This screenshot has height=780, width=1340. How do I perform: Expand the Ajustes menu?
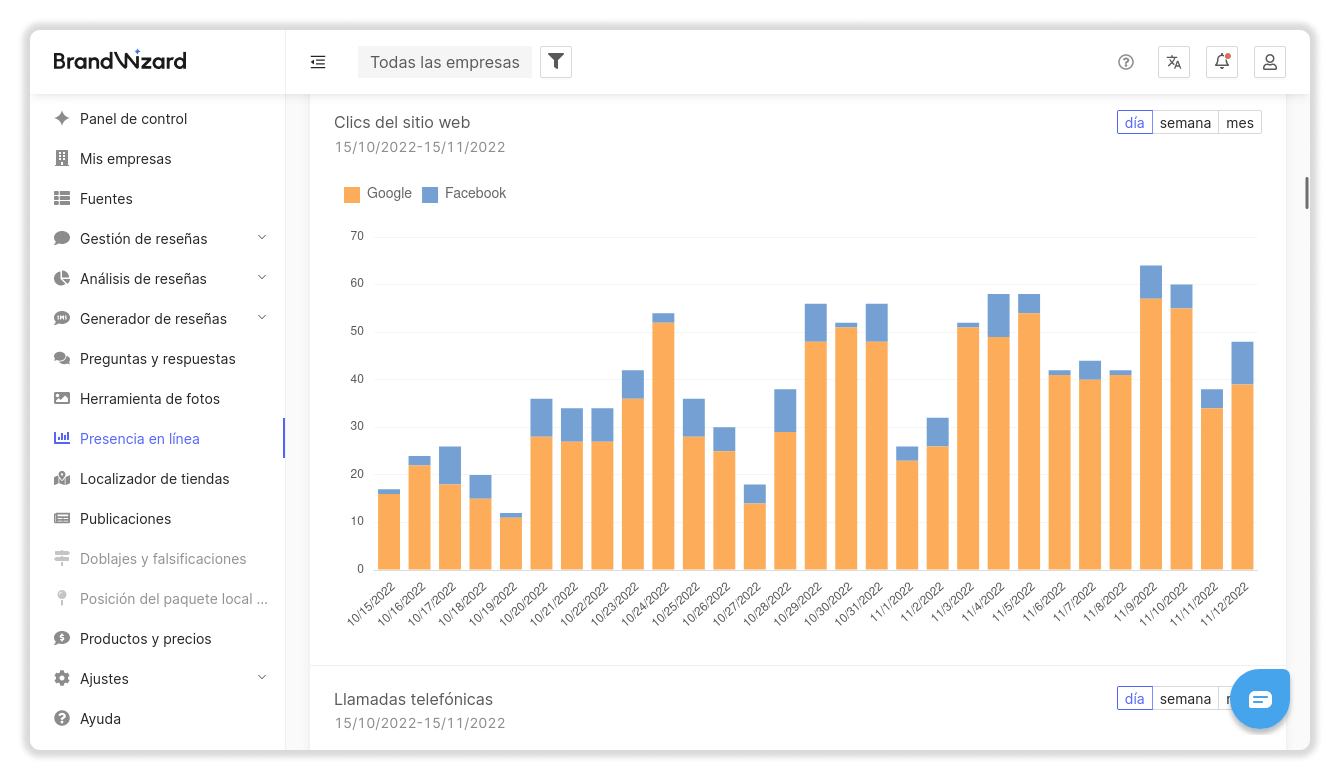tap(262, 678)
